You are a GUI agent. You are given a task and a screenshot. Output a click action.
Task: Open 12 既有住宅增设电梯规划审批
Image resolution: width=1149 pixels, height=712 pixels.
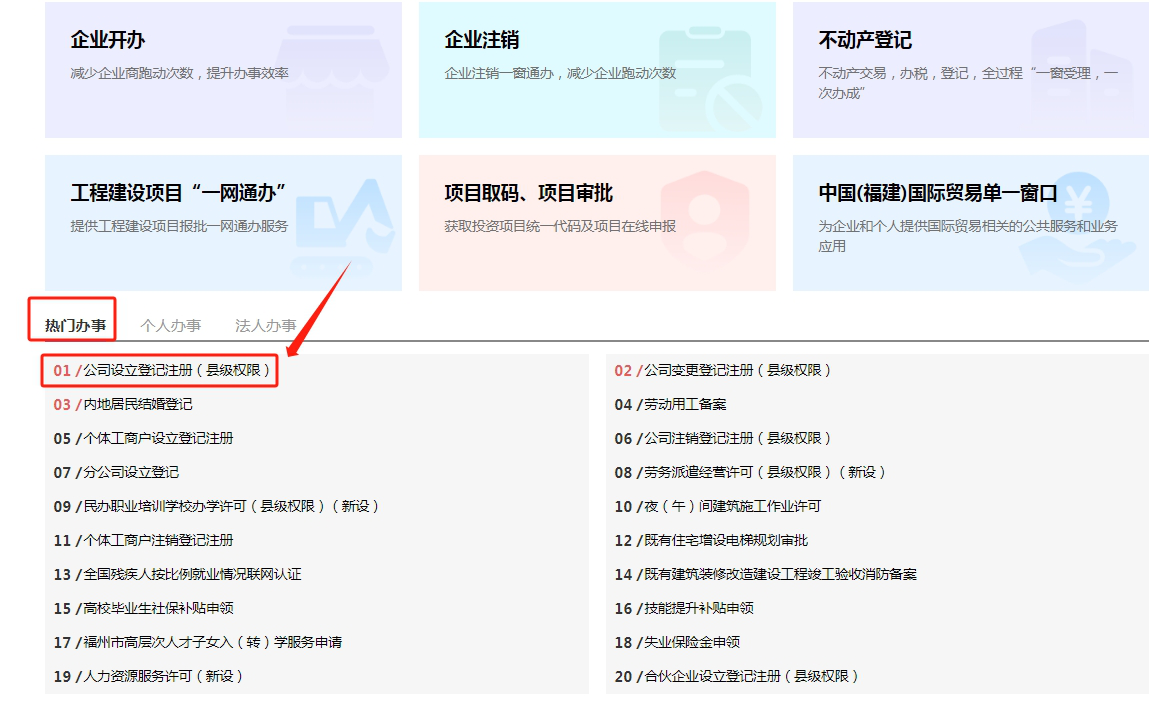(712, 541)
